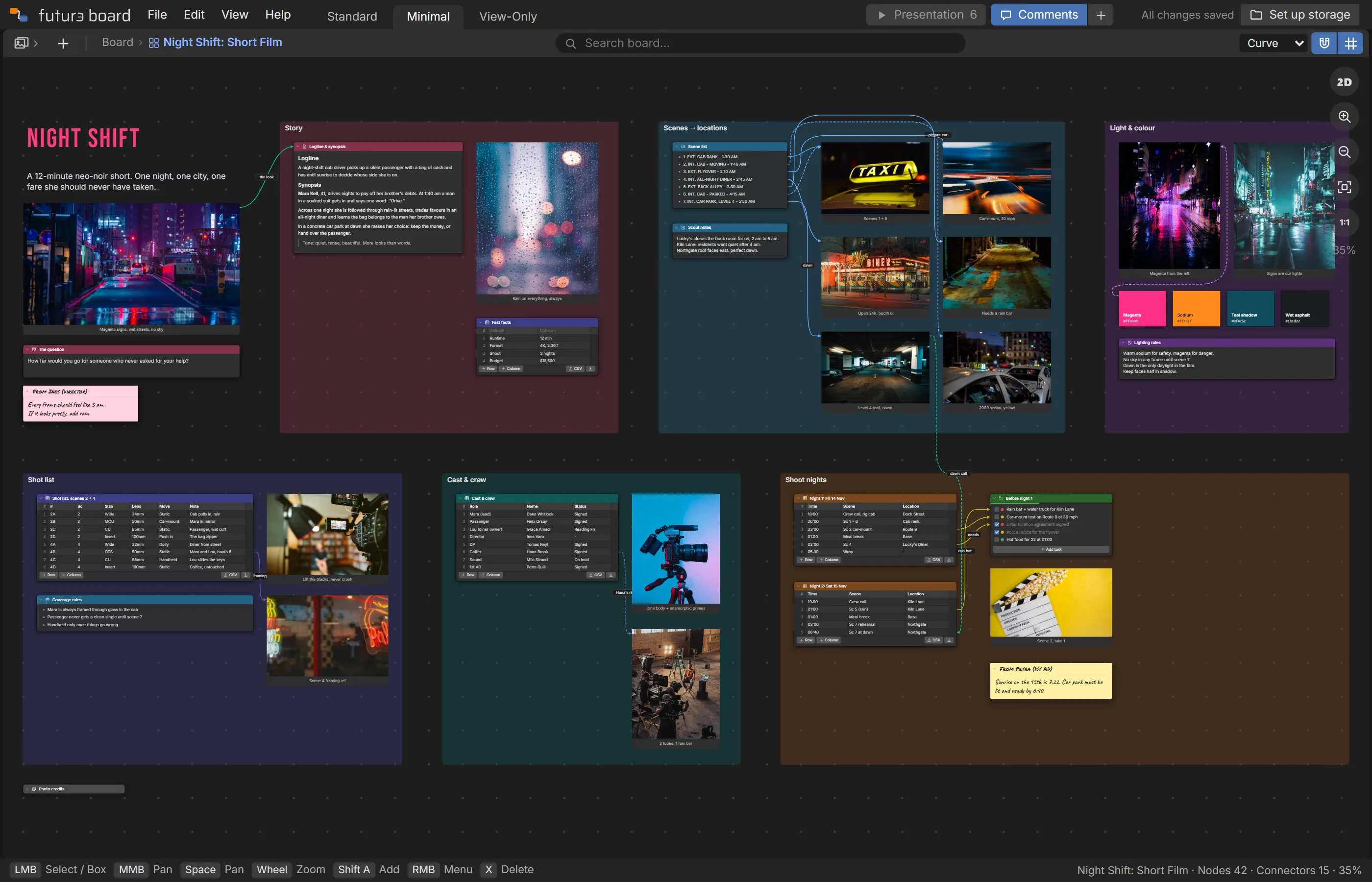Add a new comment with plus button
The height and width of the screenshot is (882, 1372).
coord(1101,15)
